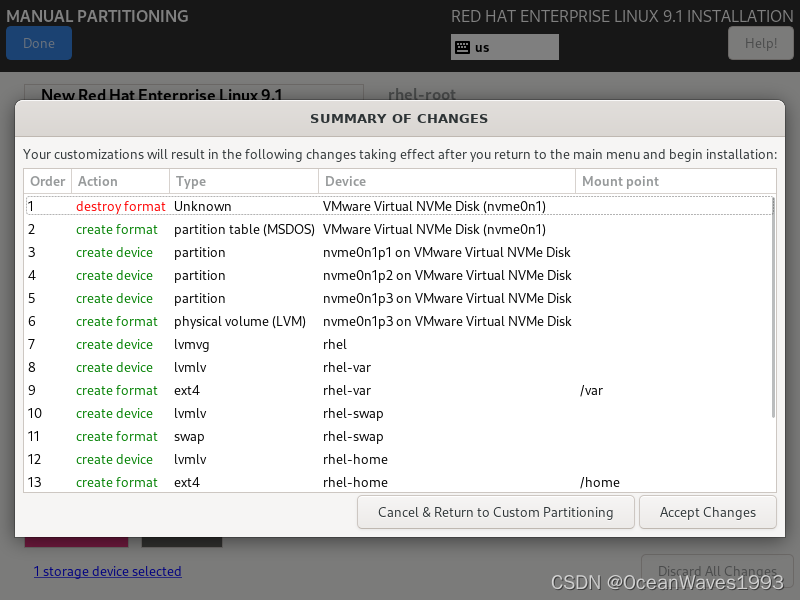Select the /var mount point cell
The width and height of the screenshot is (800, 600).
591,391
